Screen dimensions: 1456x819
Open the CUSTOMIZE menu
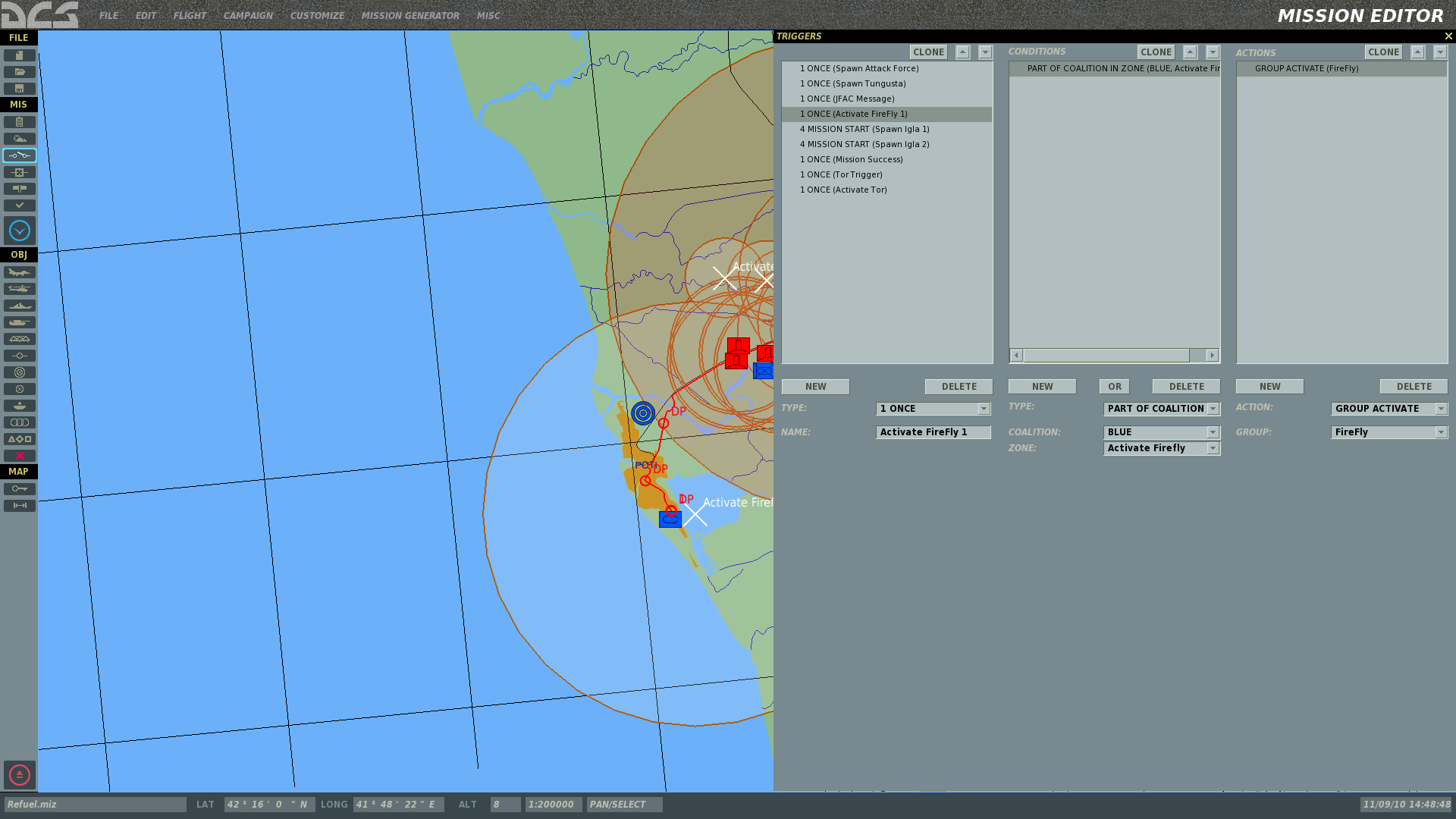pyautogui.click(x=317, y=16)
